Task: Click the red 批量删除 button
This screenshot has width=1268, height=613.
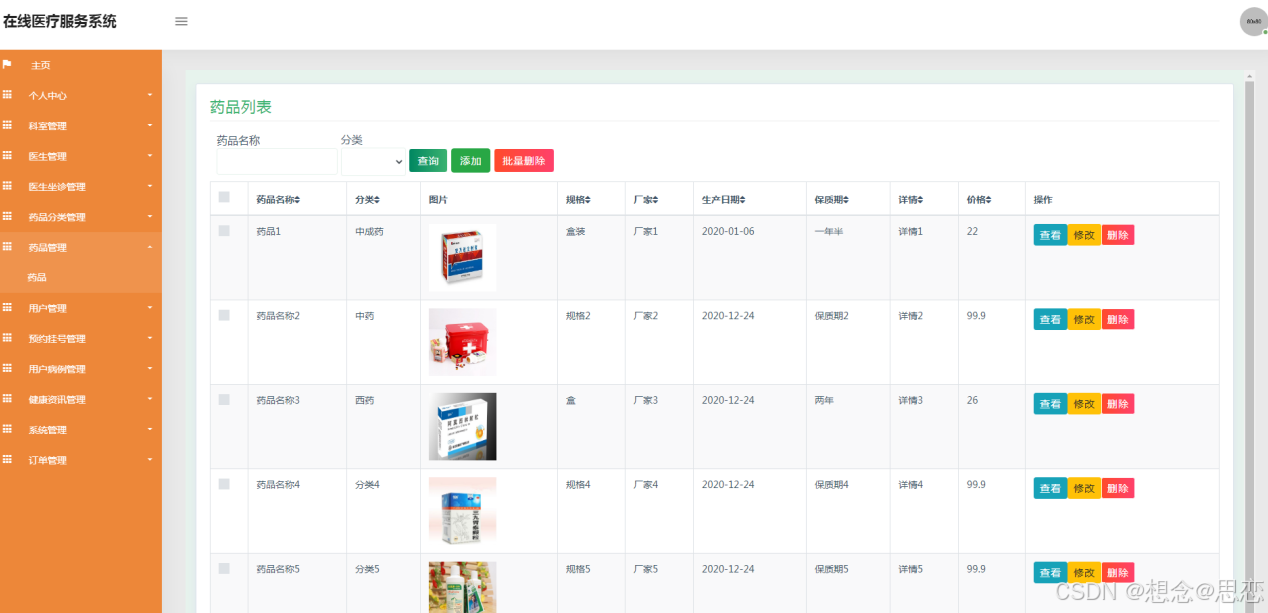Action: click(x=524, y=160)
